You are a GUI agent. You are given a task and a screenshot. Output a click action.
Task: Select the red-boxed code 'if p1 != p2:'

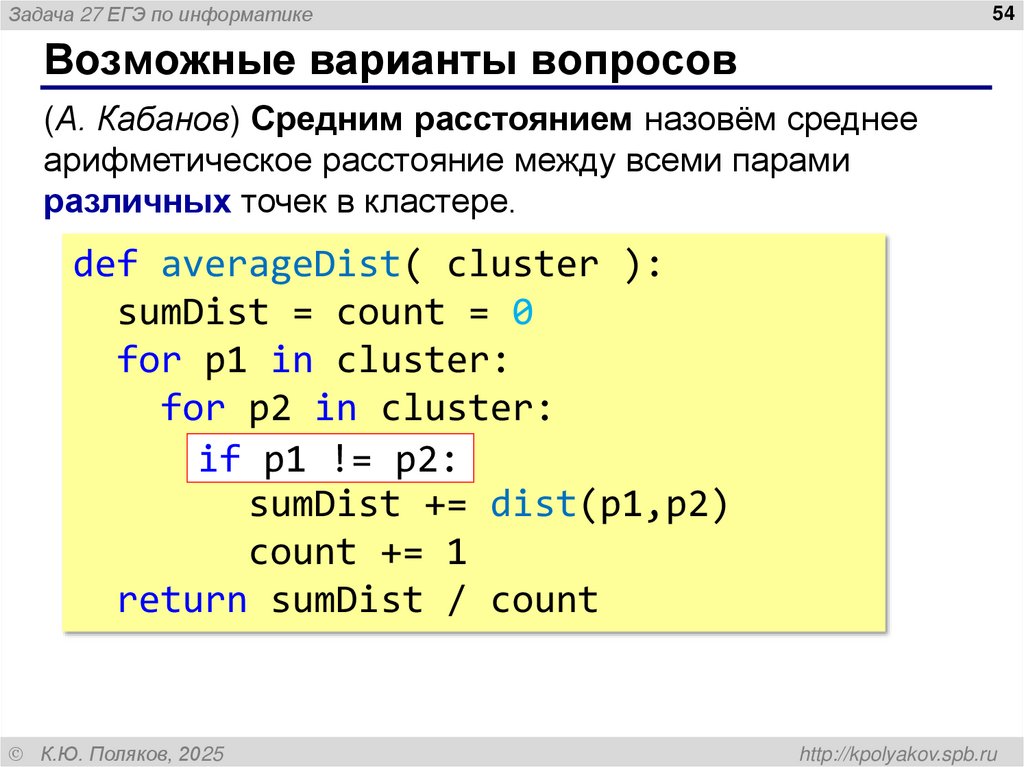tap(330, 457)
